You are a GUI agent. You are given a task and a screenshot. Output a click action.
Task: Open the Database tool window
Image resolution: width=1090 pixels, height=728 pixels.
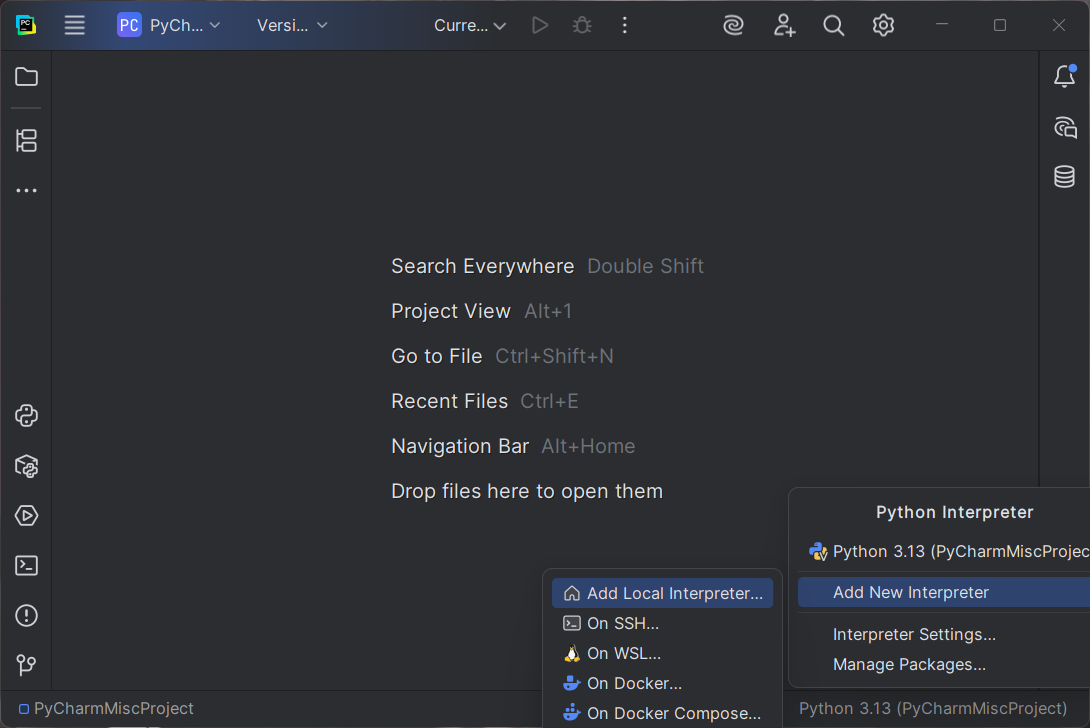click(x=1065, y=177)
